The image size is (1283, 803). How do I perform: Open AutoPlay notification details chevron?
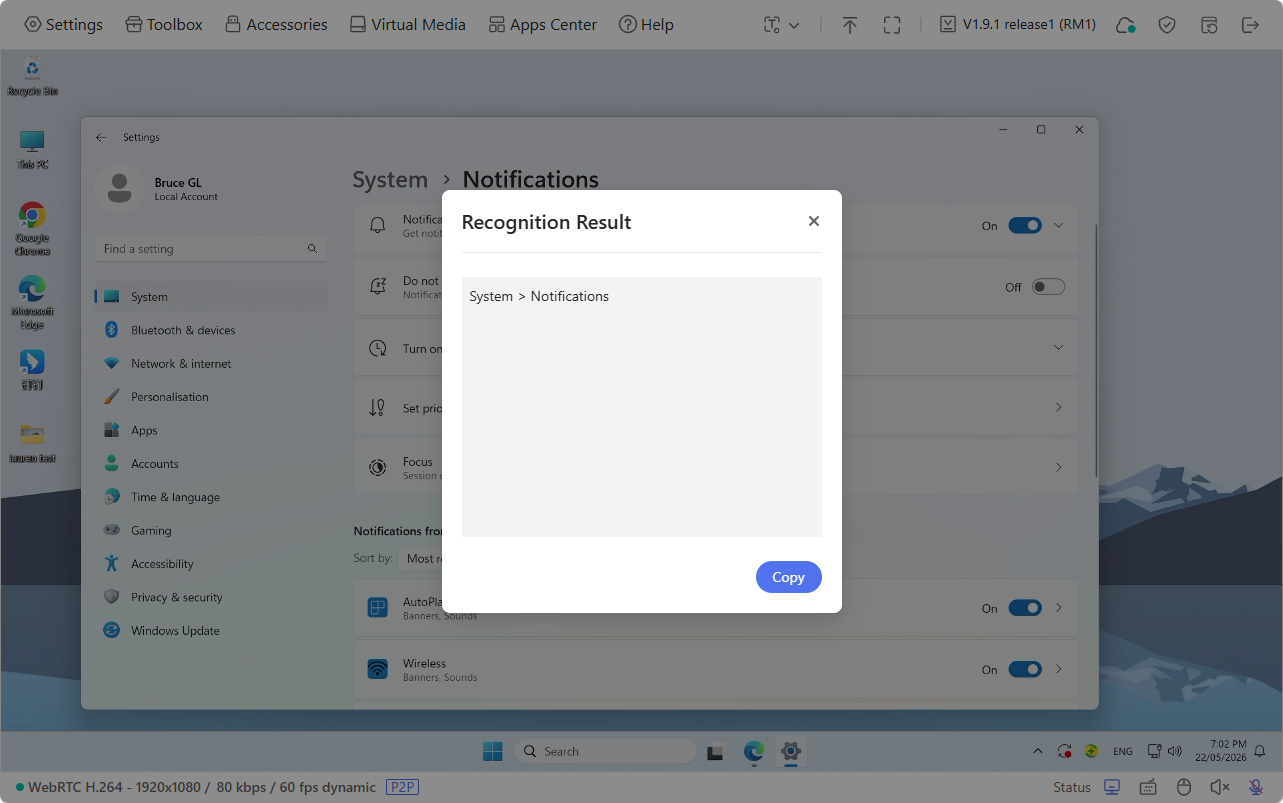click(1059, 608)
